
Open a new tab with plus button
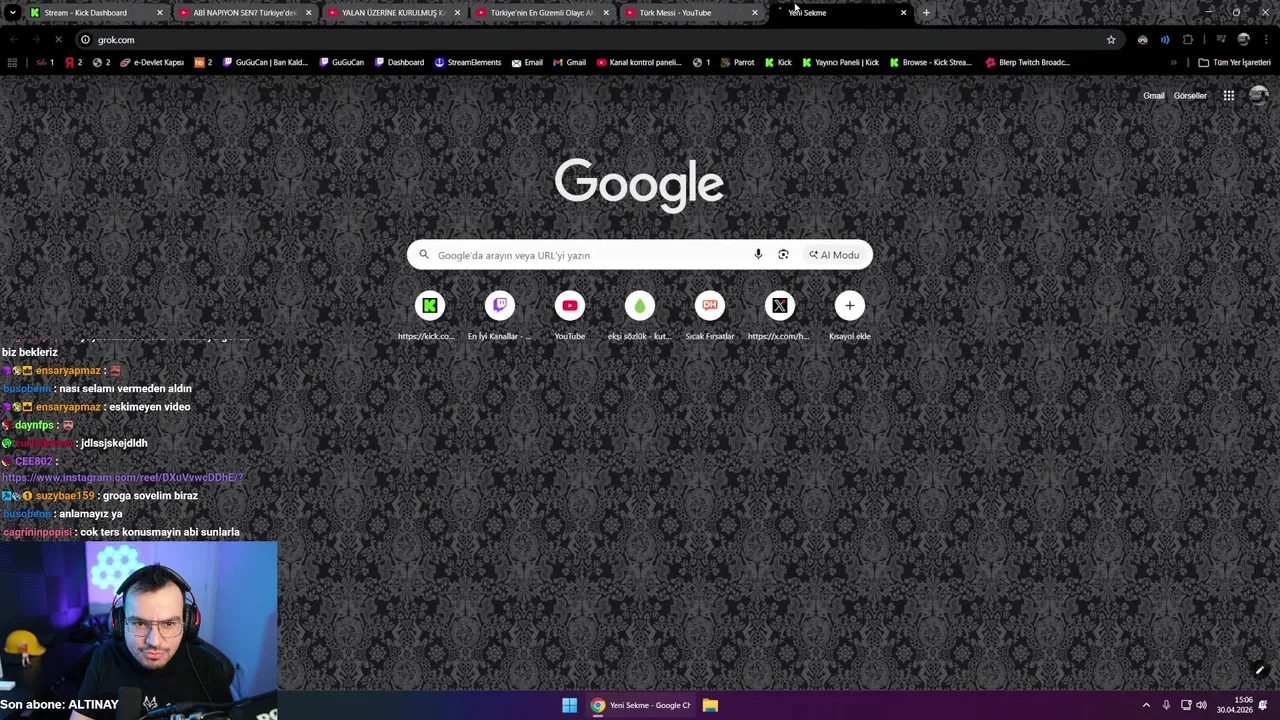click(x=926, y=13)
